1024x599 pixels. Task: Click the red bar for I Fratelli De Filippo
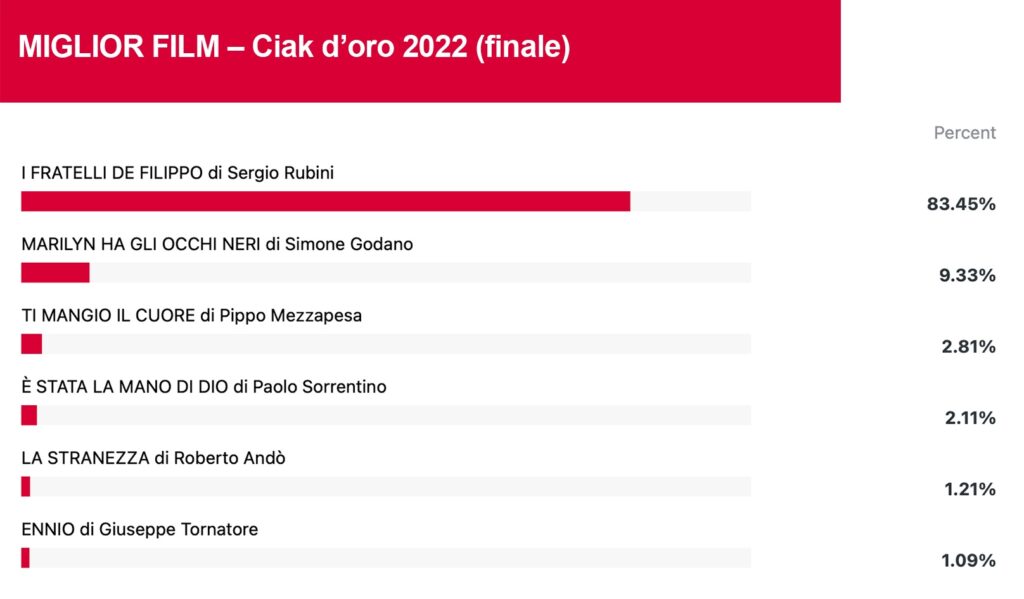point(325,201)
